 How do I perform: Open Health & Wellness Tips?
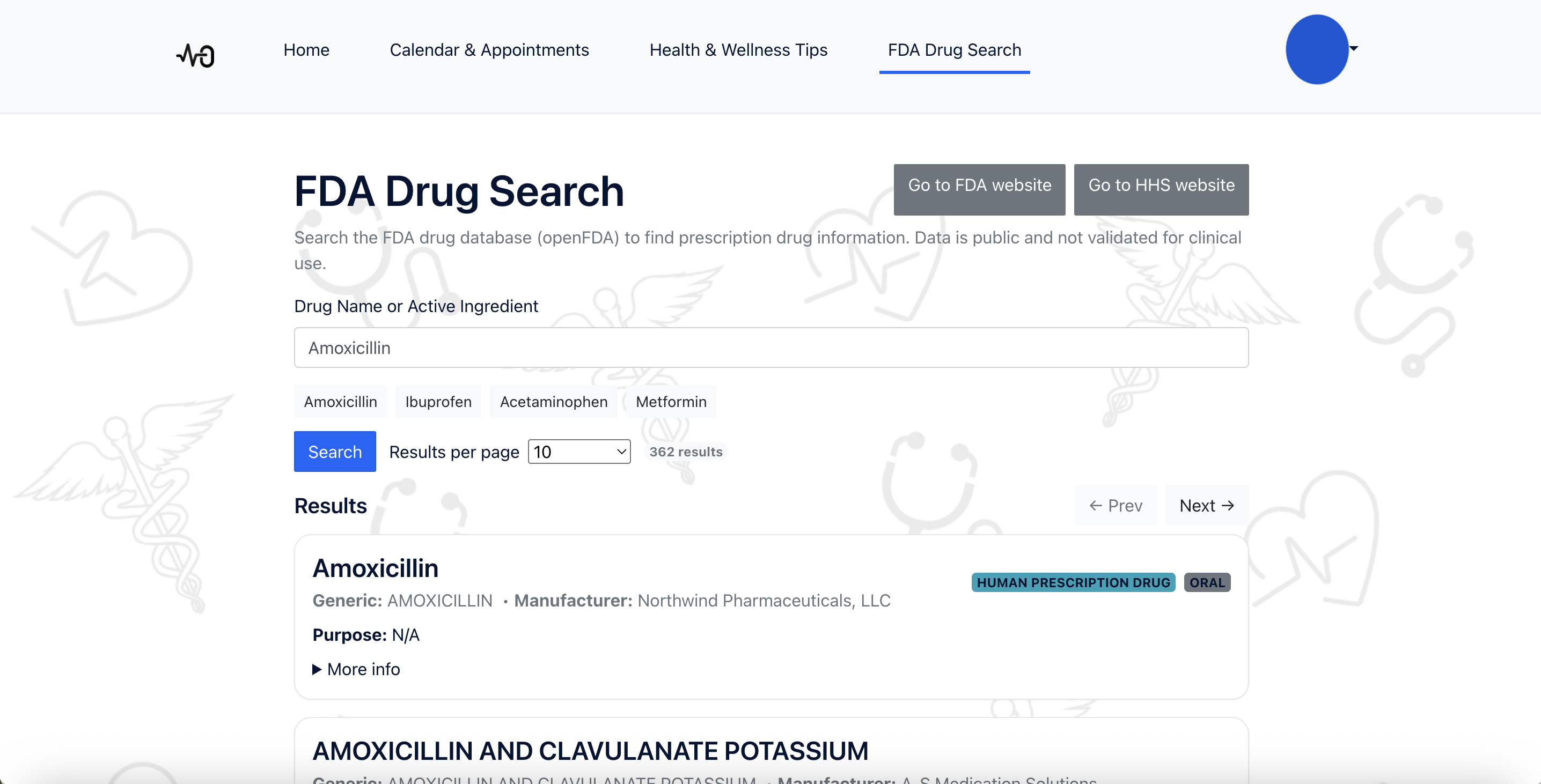coord(738,50)
